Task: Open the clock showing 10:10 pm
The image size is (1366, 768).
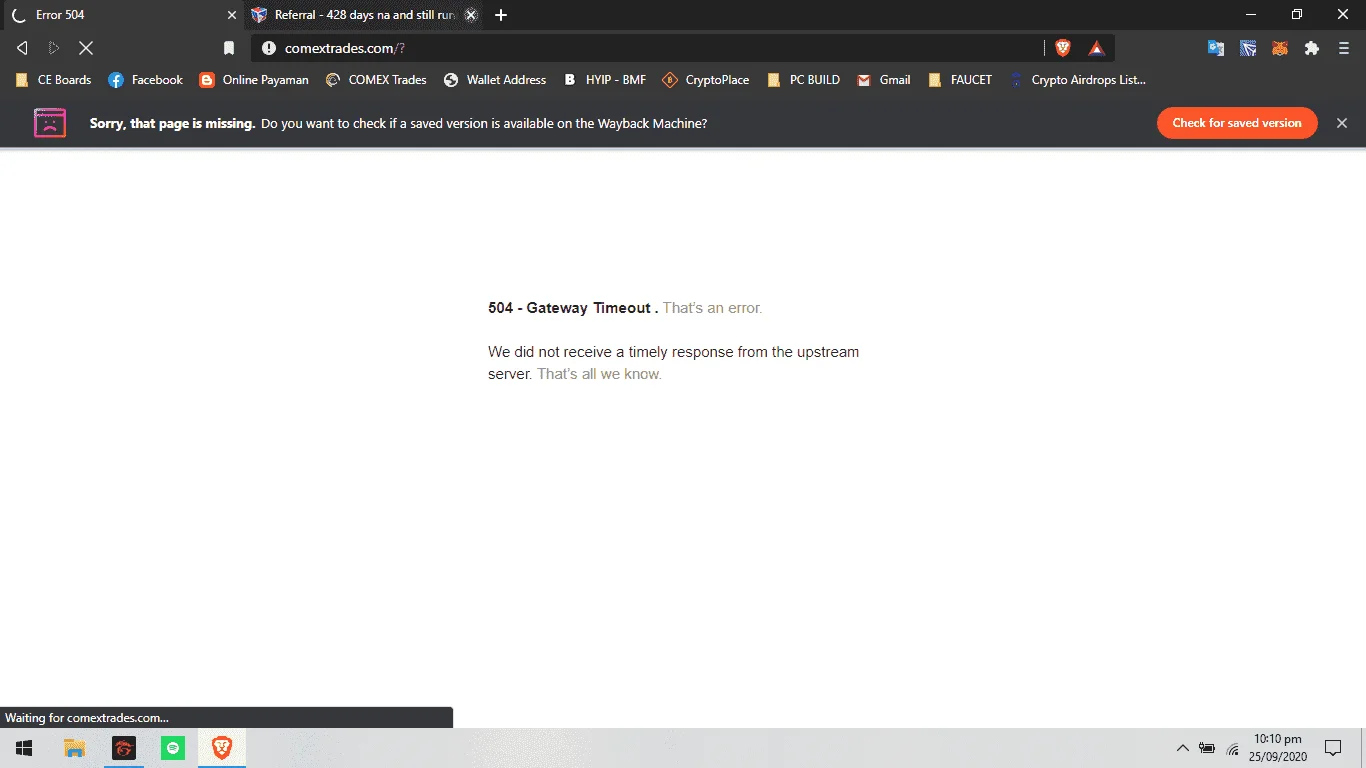Action: click(x=1277, y=748)
